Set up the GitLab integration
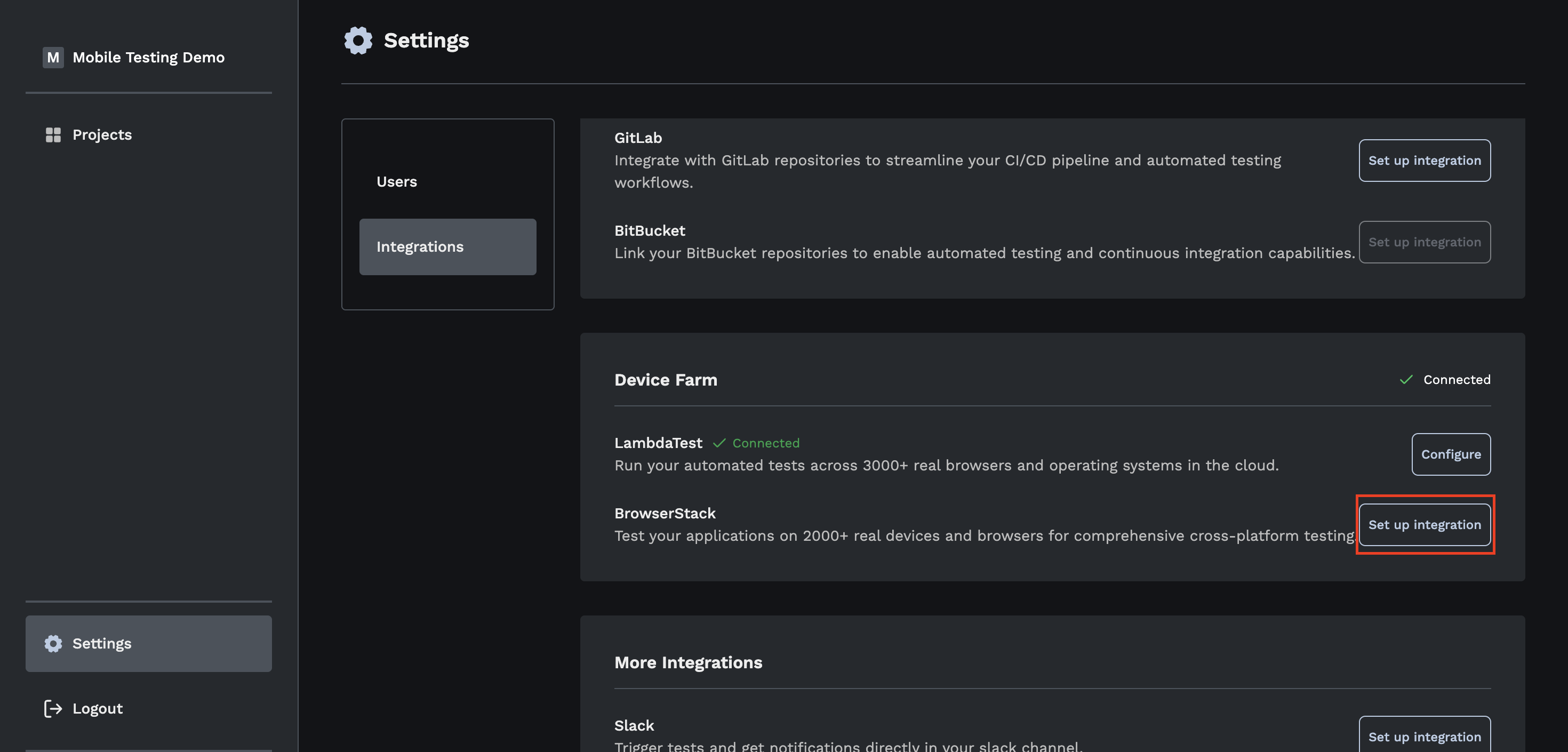The height and width of the screenshot is (752, 1568). click(x=1424, y=160)
